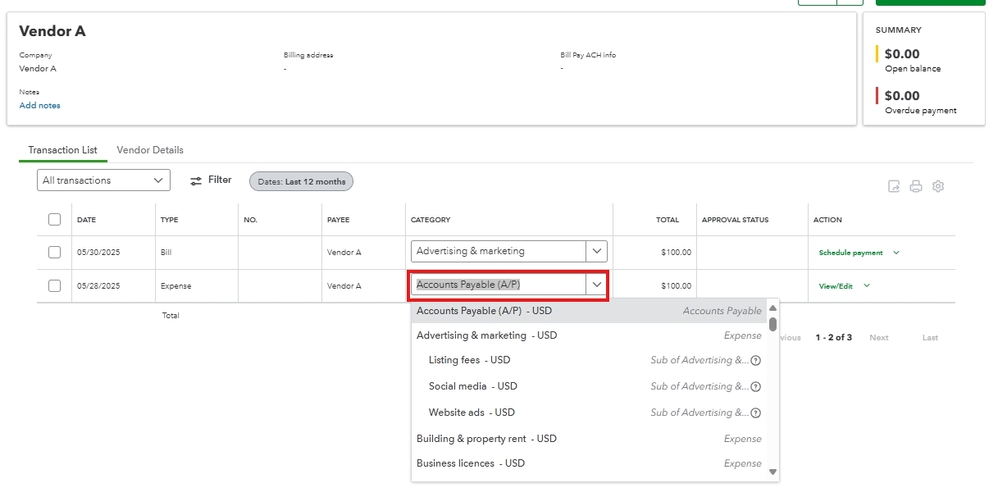Check the 05/30/2025 Bill row checkbox
This screenshot has width=998, height=497.
point(55,252)
